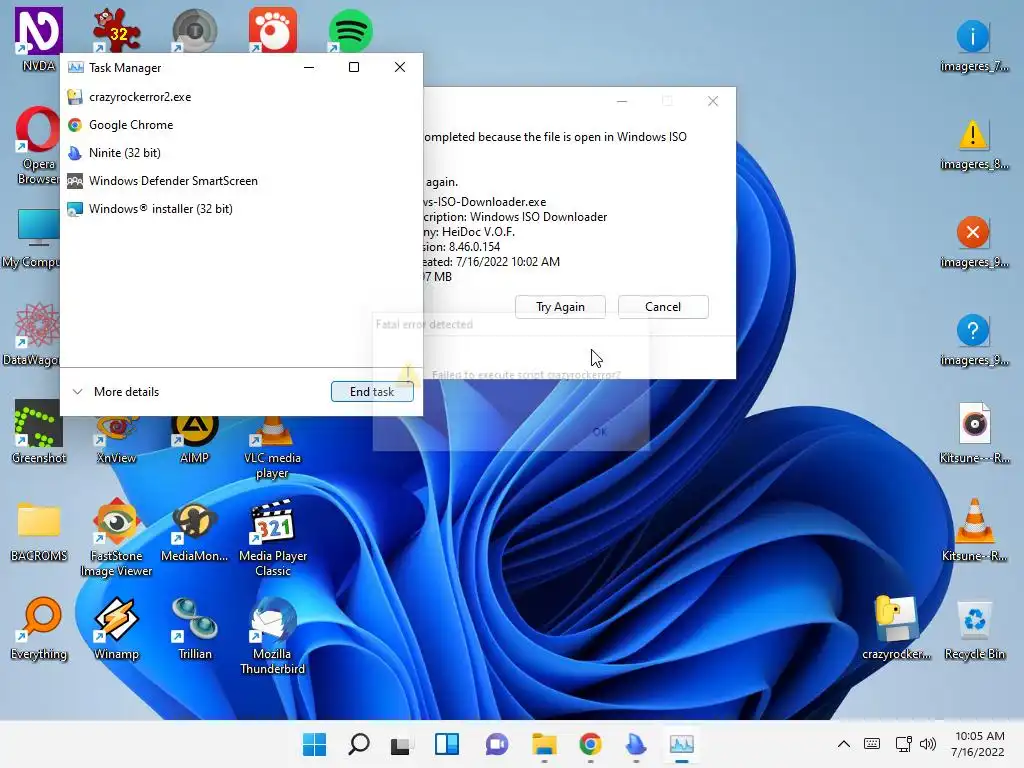Open the network tray icon
Image resolution: width=1024 pixels, height=768 pixels.
click(x=904, y=744)
